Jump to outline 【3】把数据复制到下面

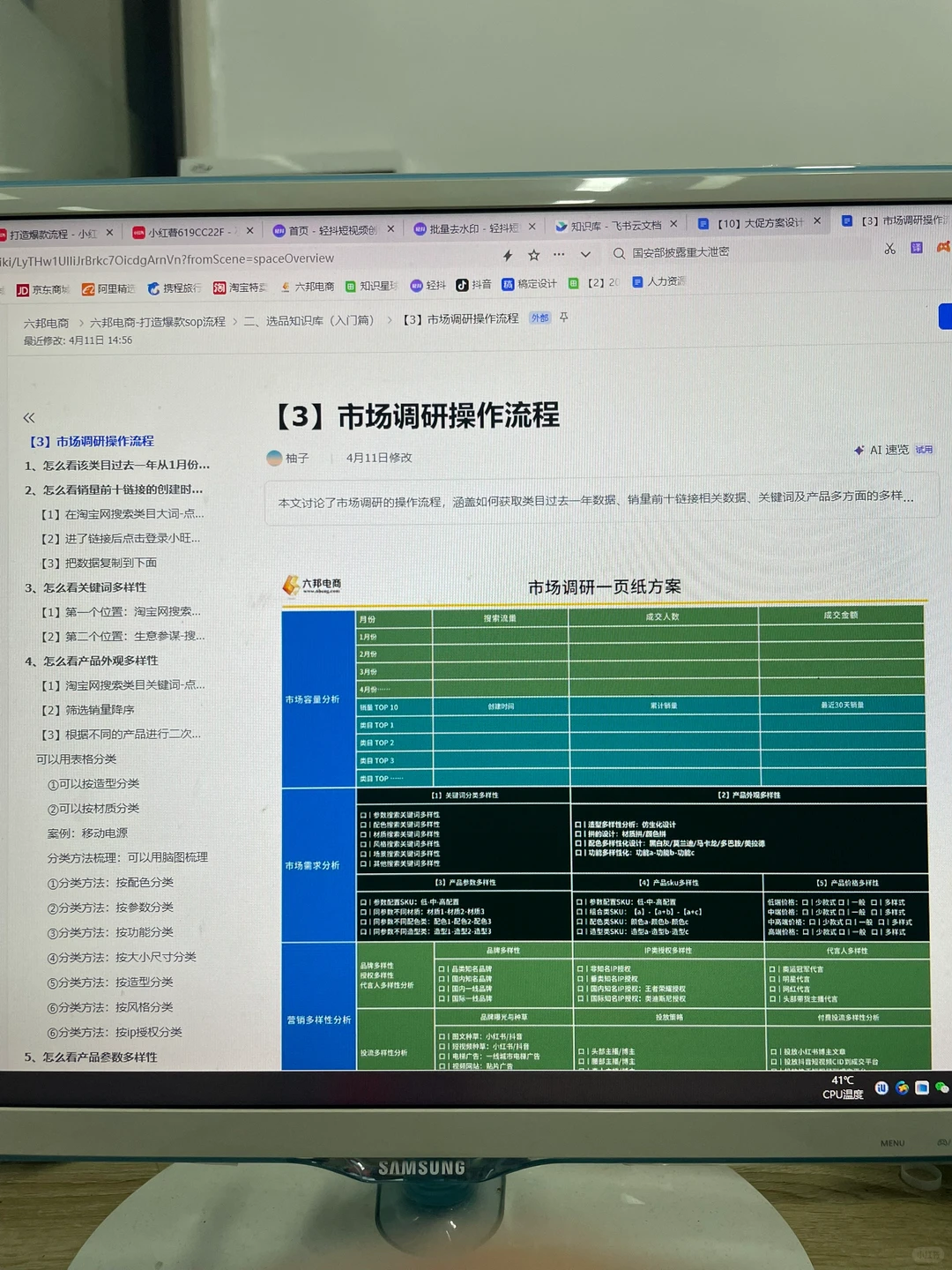point(99,563)
